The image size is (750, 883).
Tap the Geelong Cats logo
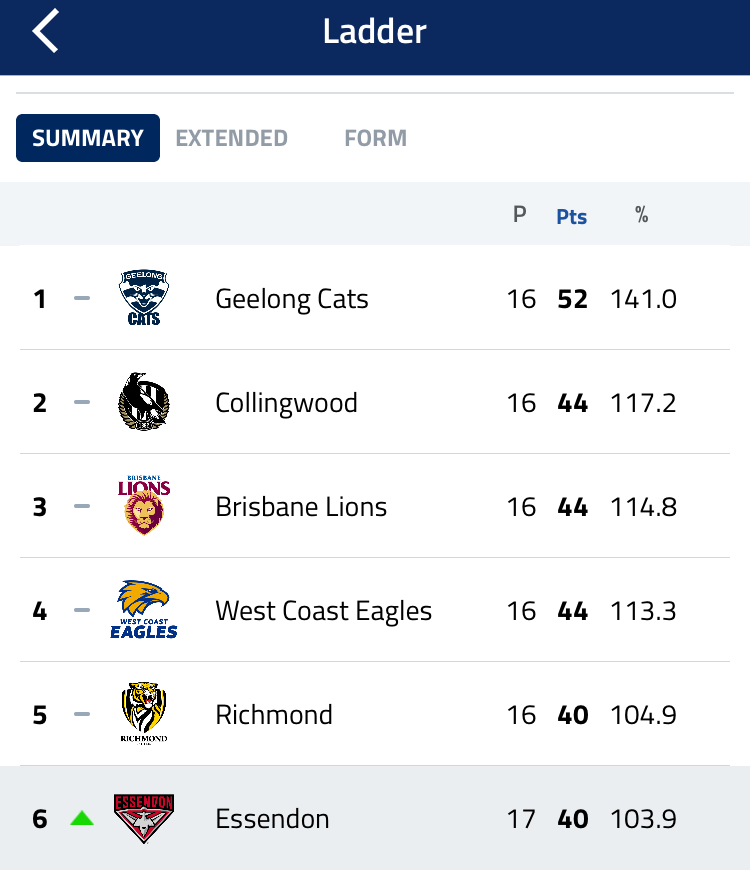pos(144,297)
